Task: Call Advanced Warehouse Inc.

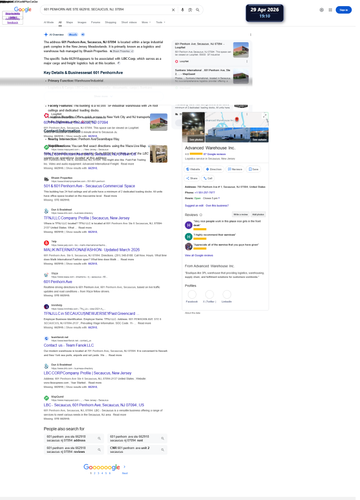Action: pos(208,178)
